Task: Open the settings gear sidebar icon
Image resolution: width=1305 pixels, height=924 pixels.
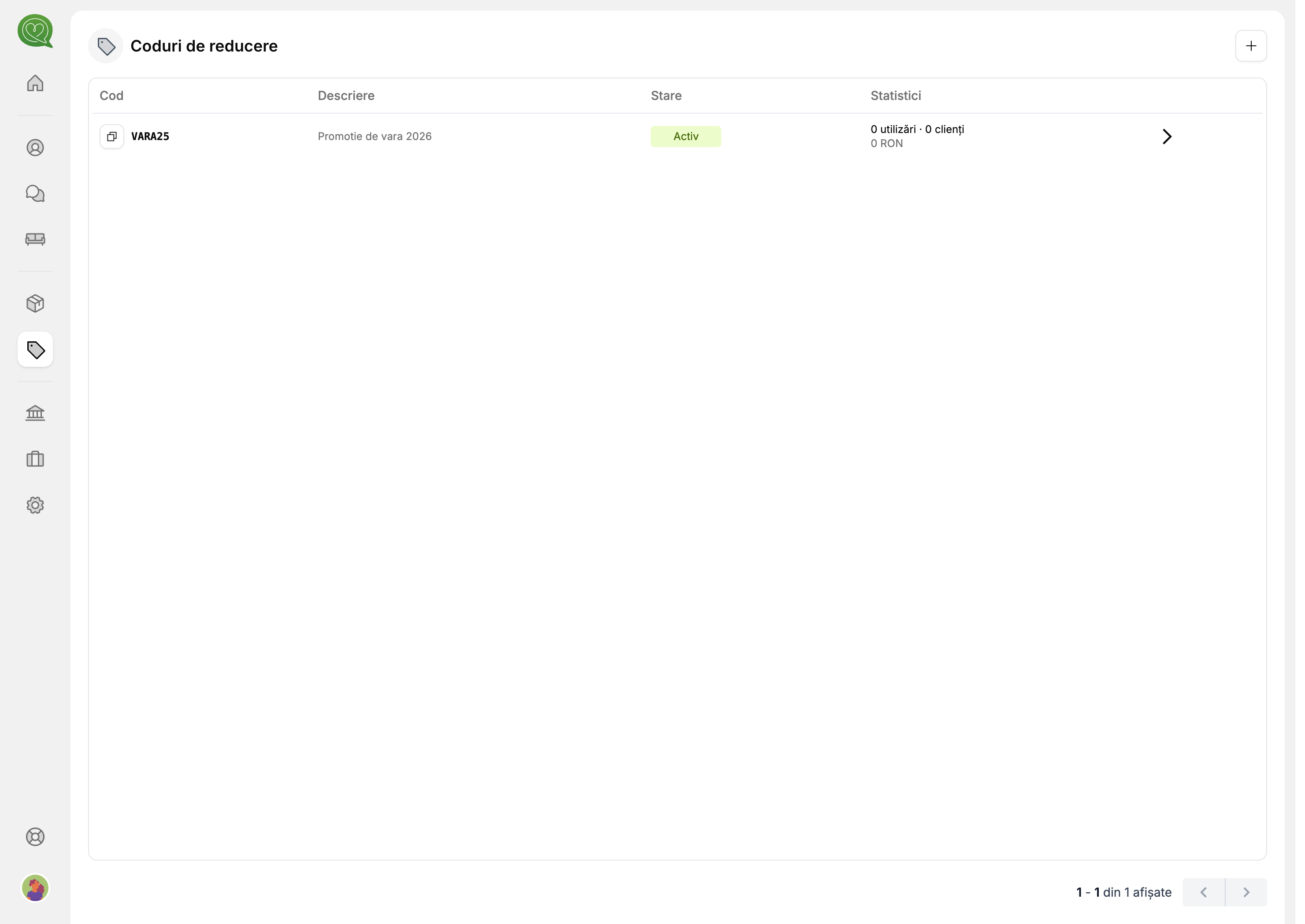Action: tap(35, 505)
